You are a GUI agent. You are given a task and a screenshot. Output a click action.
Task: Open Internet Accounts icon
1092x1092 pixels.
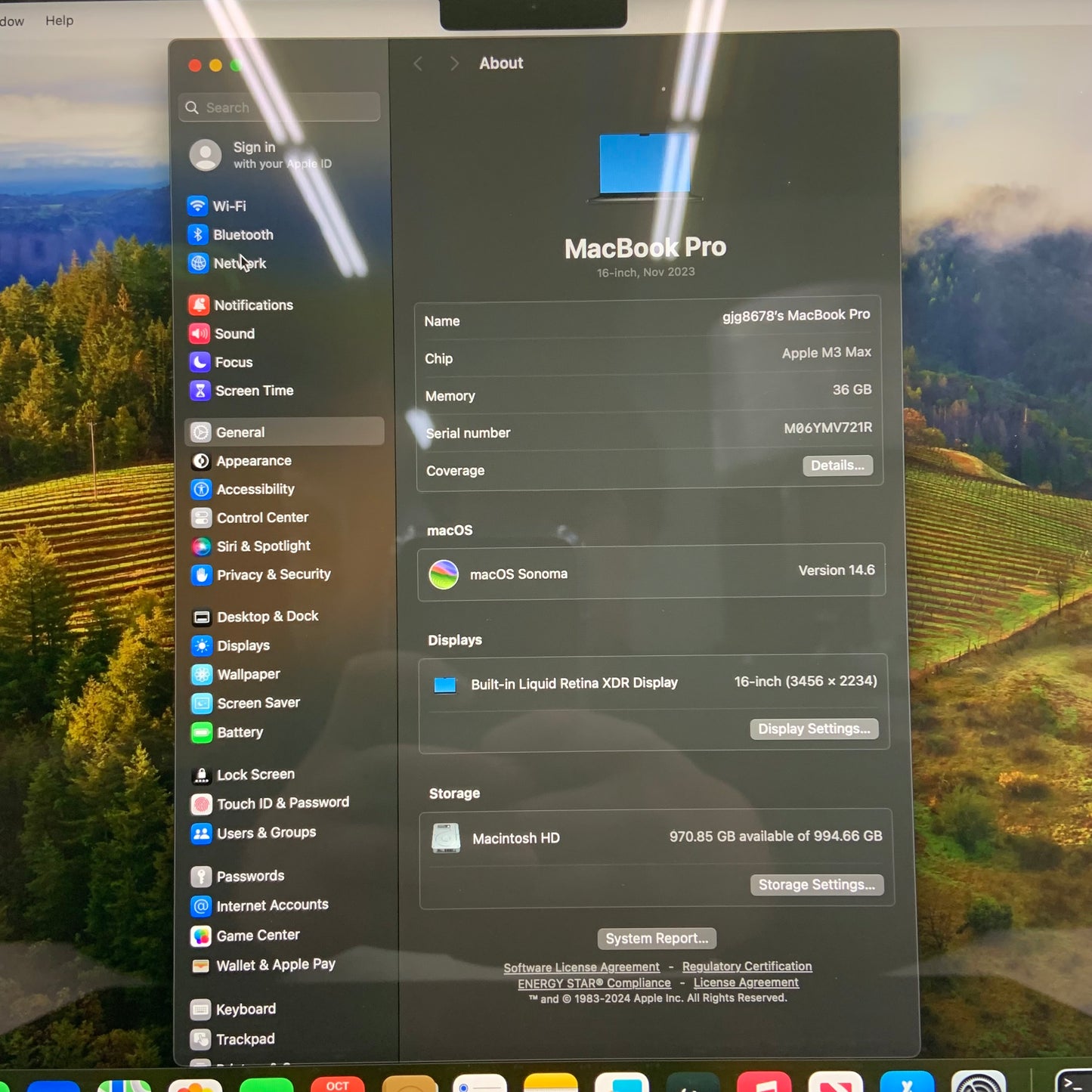[201, 905]
